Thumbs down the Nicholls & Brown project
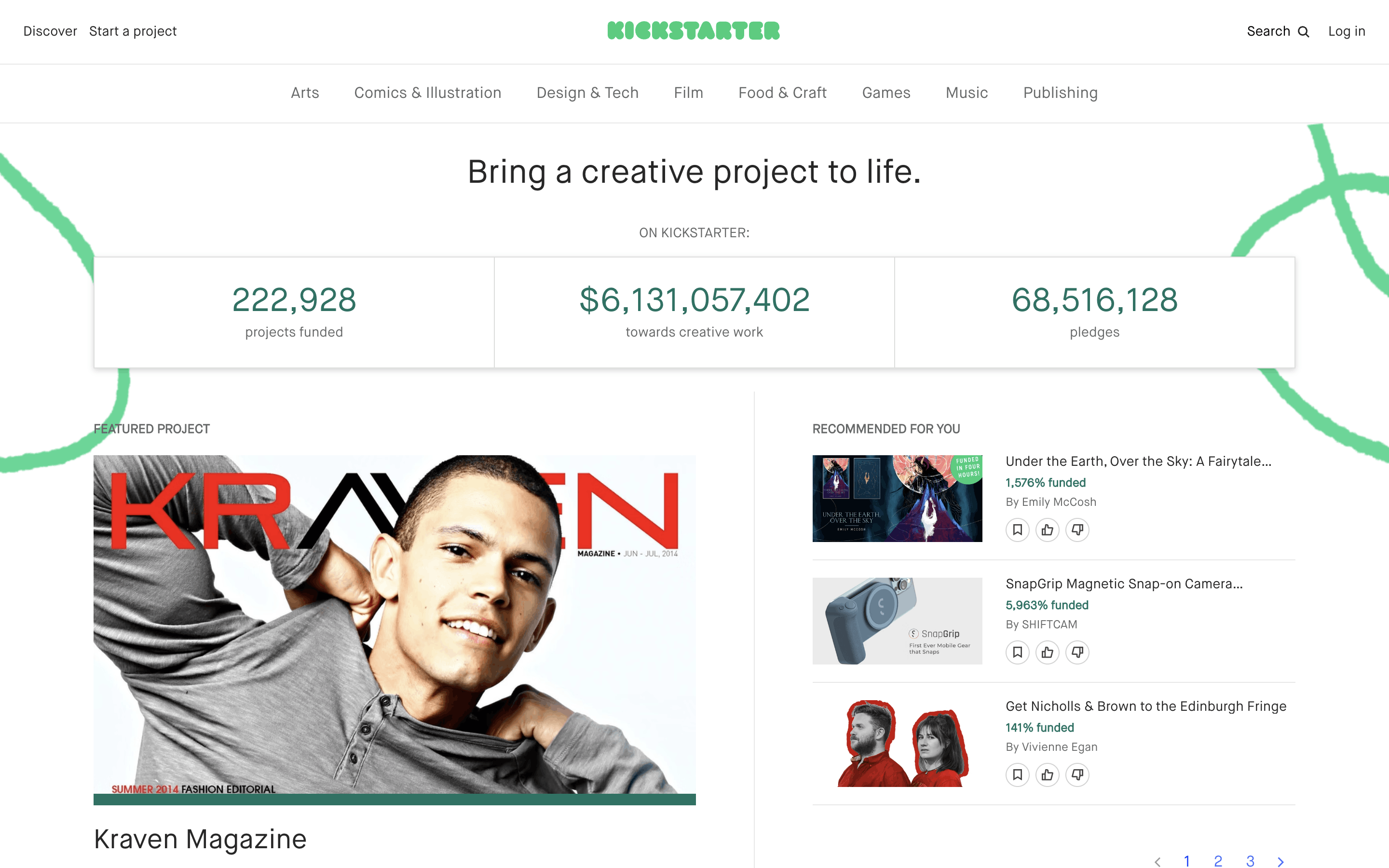Viewport: 1389px width, 868px height. tap(1077, 774)
